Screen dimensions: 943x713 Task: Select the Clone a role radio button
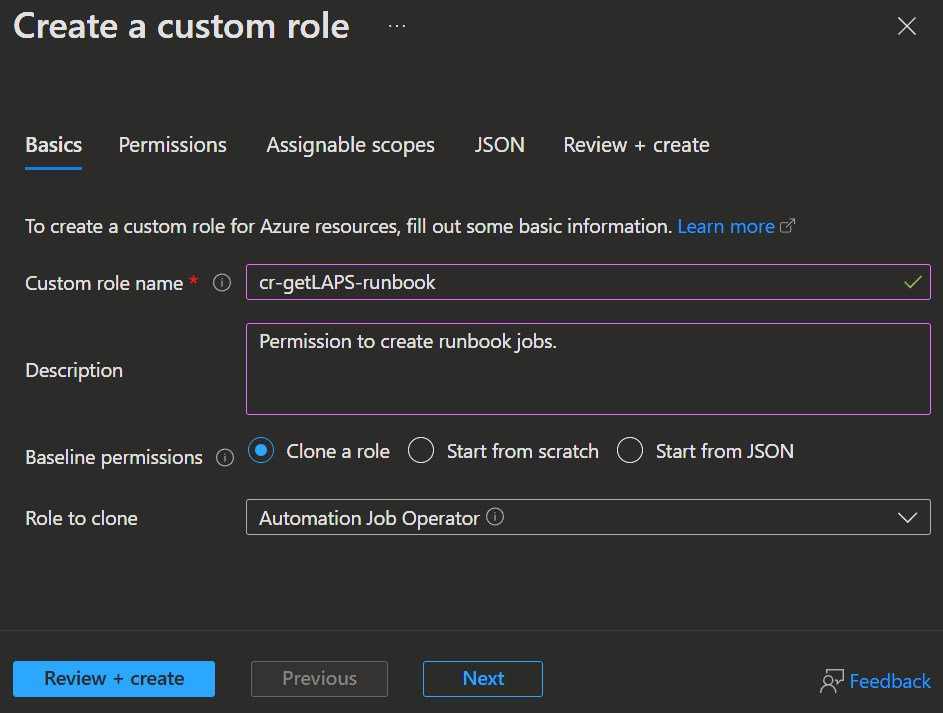(261, 451)
